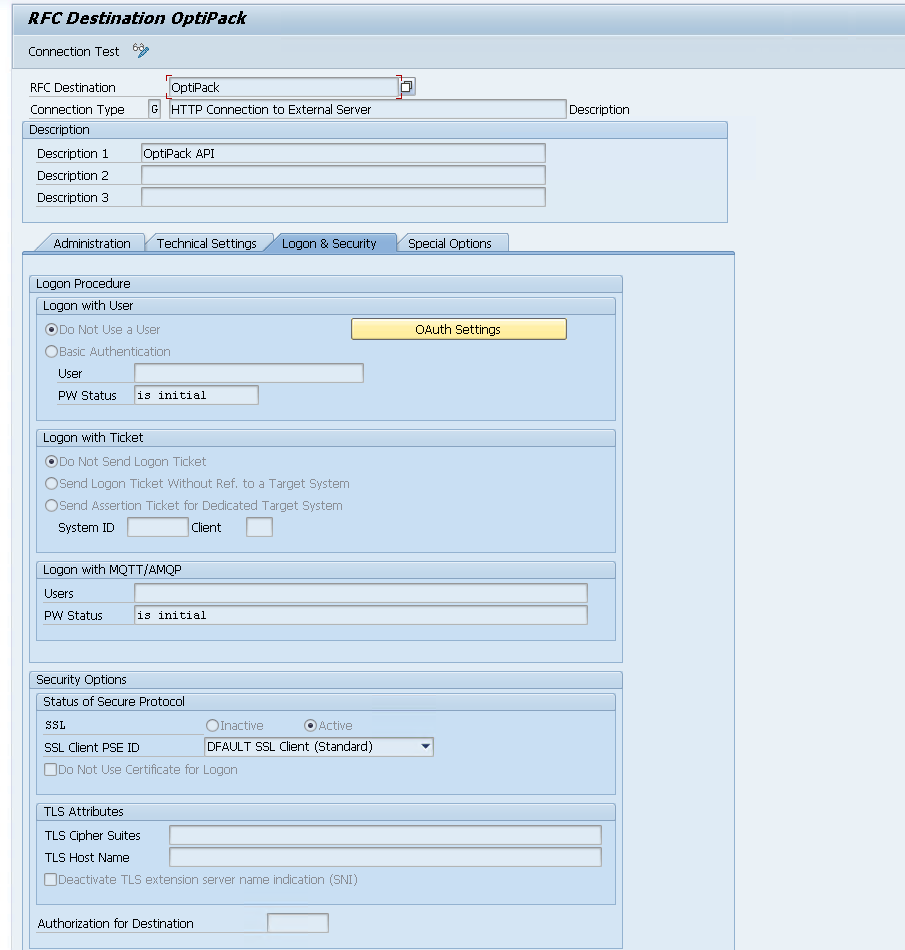The image size is (905, 950).
Task: Select Basic Authentication radio button
Action: click(x=52, y=351)
